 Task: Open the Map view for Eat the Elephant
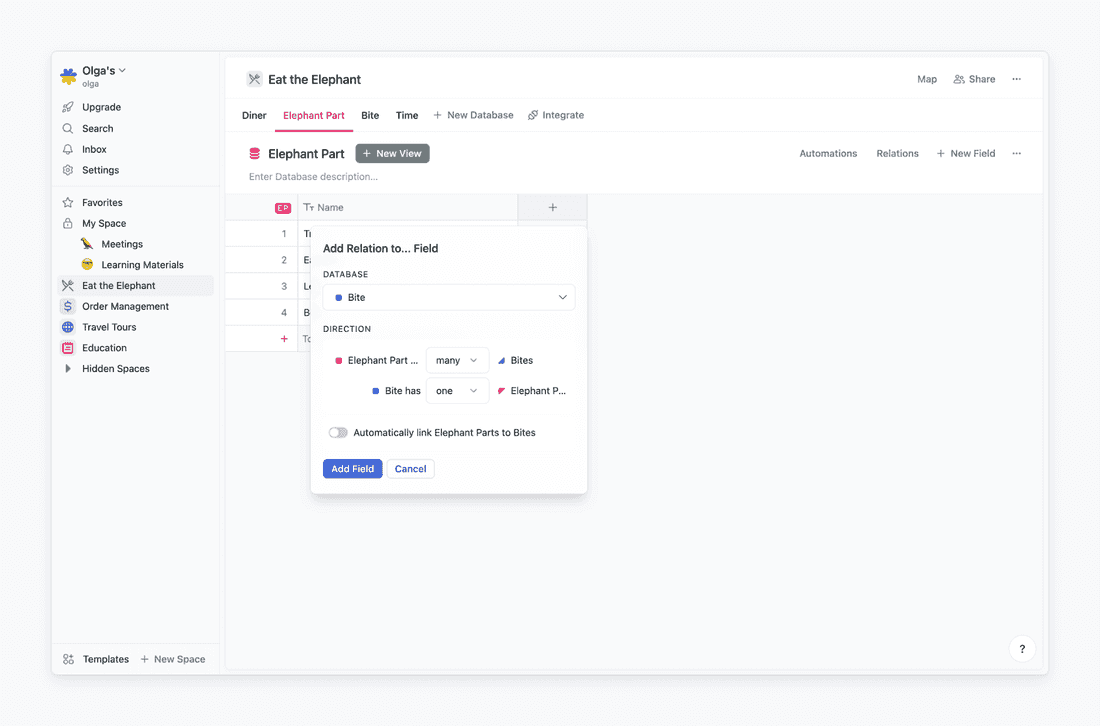point(926,79)
